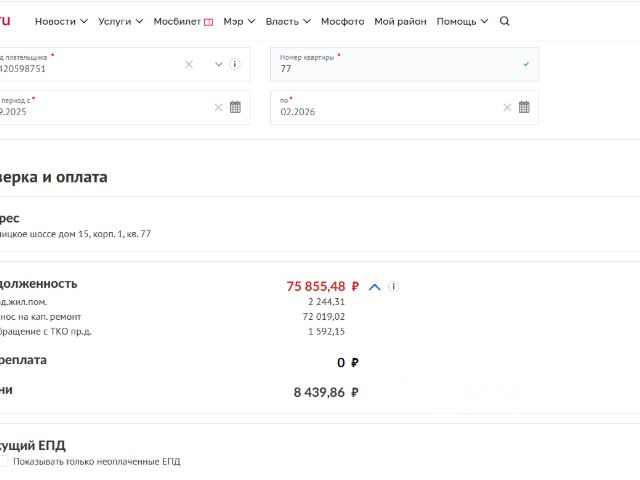Open the Услуги menu
This screenshot has height=480, width=640.
pos(120,21)
